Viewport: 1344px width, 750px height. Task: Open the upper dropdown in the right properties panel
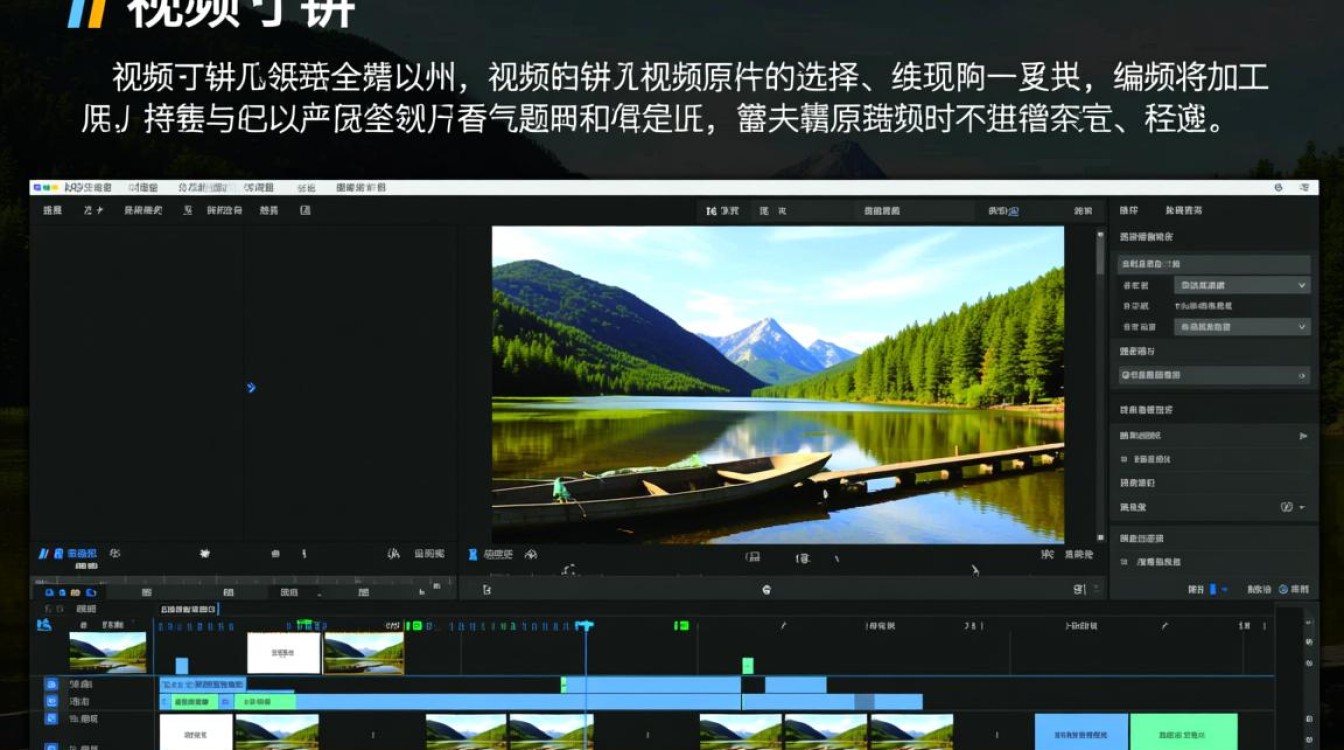1242,285
